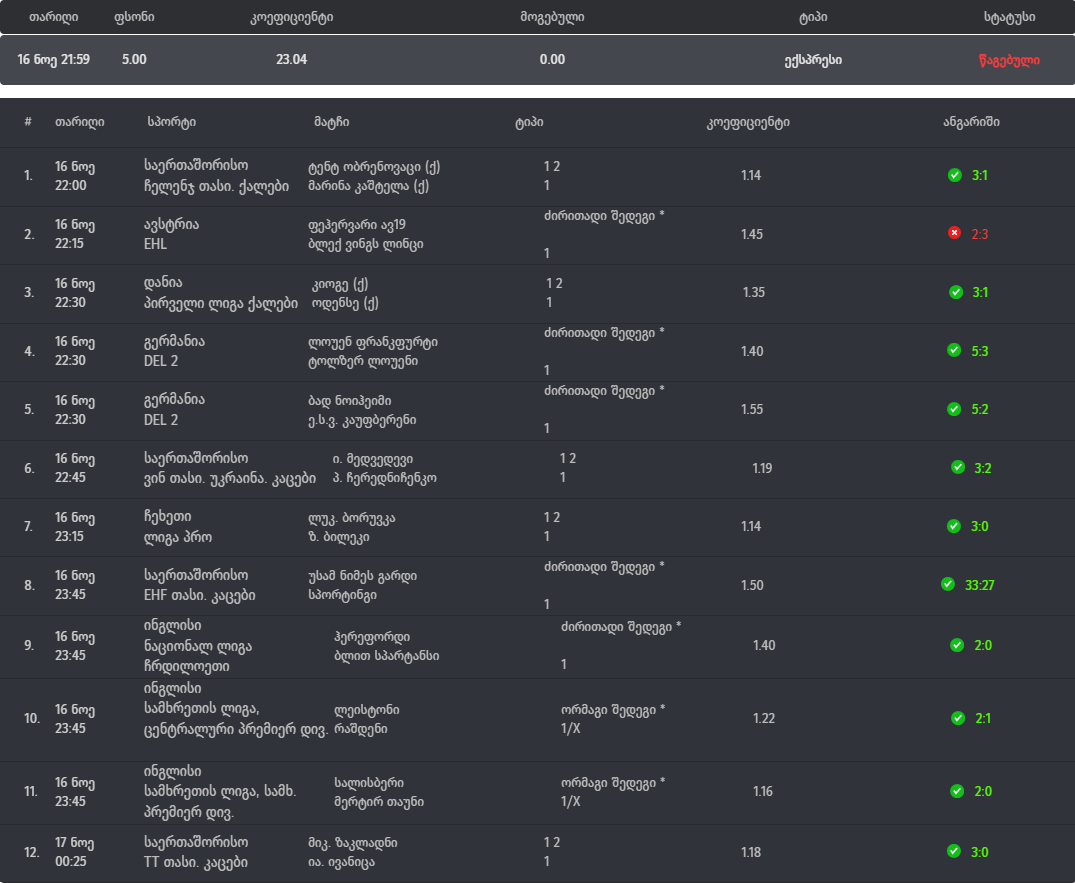
Task: Select the 1.55 odds value
Action: [752, 409]
